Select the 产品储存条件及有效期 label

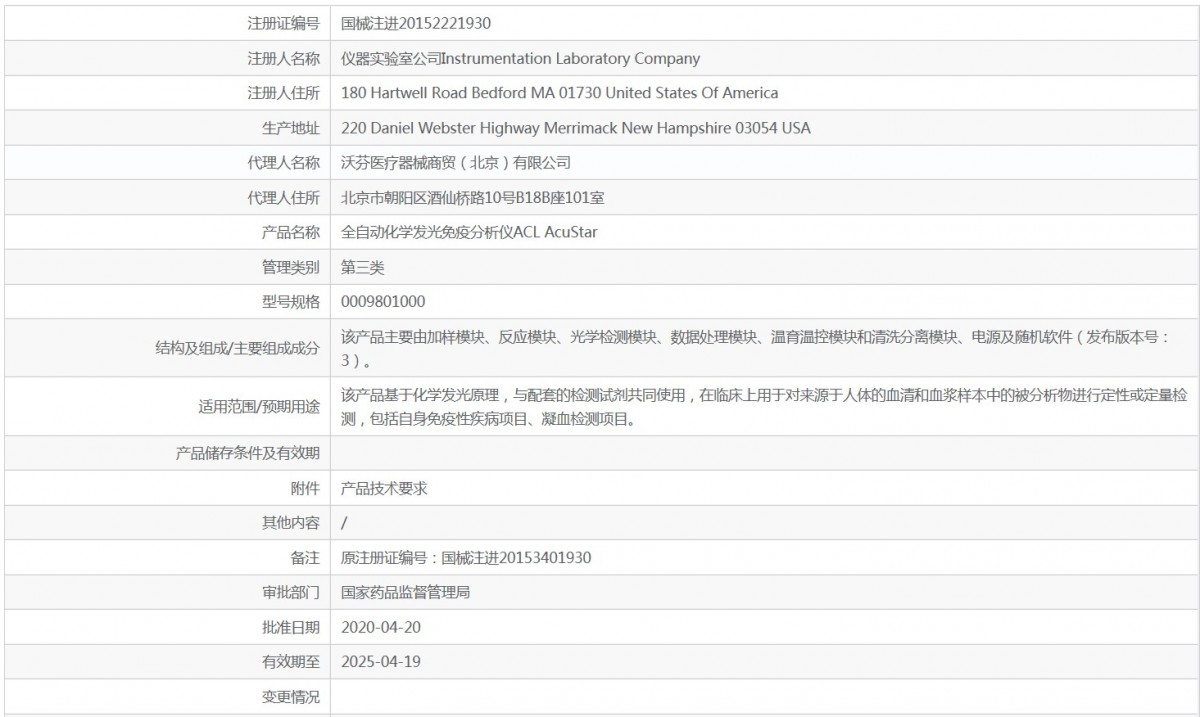point(248,454)
